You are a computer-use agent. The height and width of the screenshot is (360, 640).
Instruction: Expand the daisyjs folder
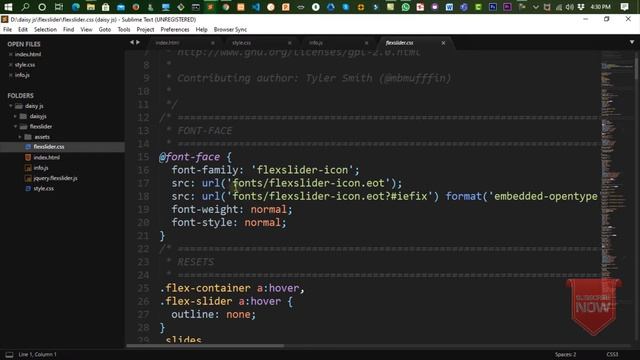coord(15,116)
